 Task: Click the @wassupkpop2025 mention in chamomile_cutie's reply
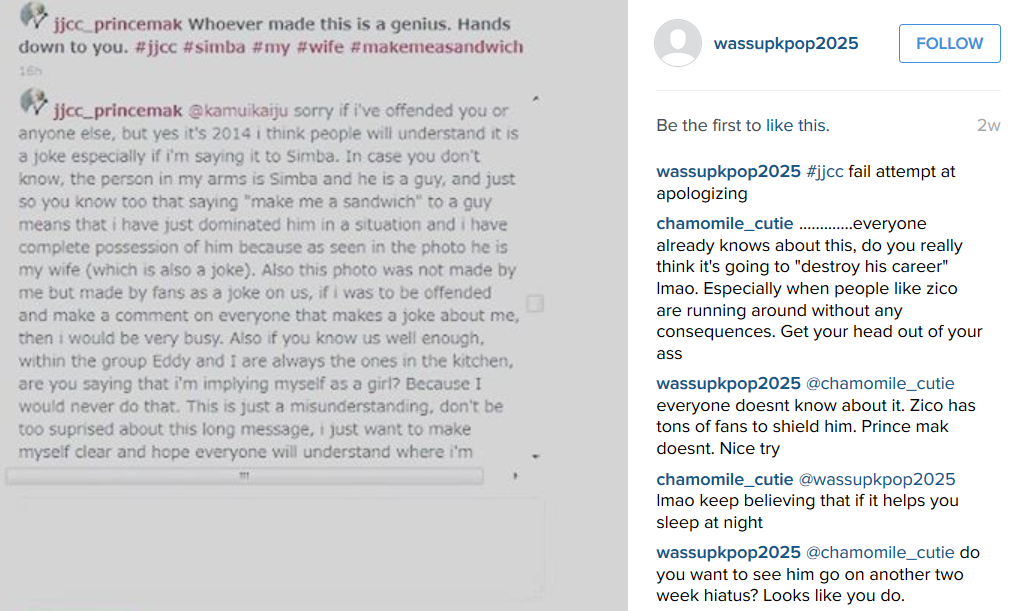[x=876, y=480]
